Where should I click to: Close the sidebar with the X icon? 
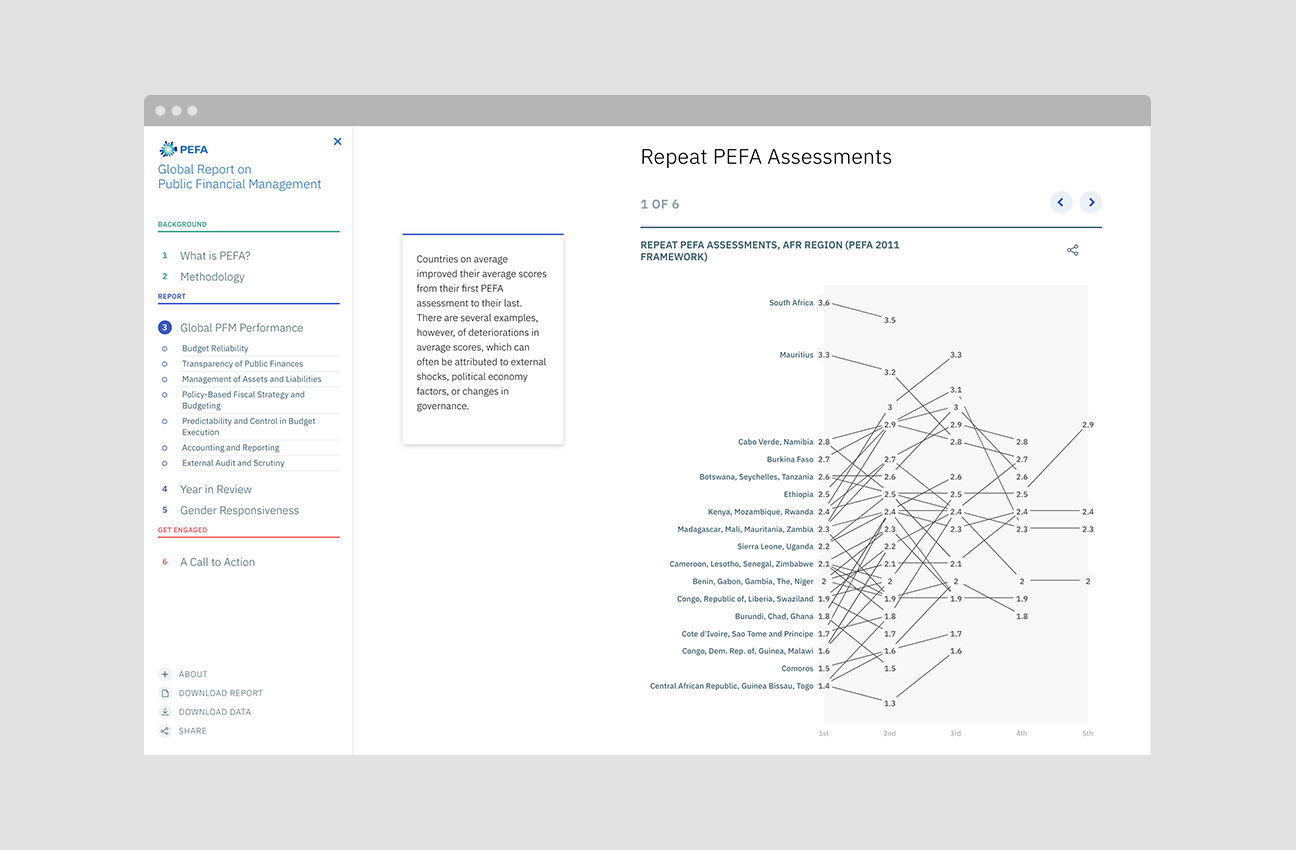[337, 142]
